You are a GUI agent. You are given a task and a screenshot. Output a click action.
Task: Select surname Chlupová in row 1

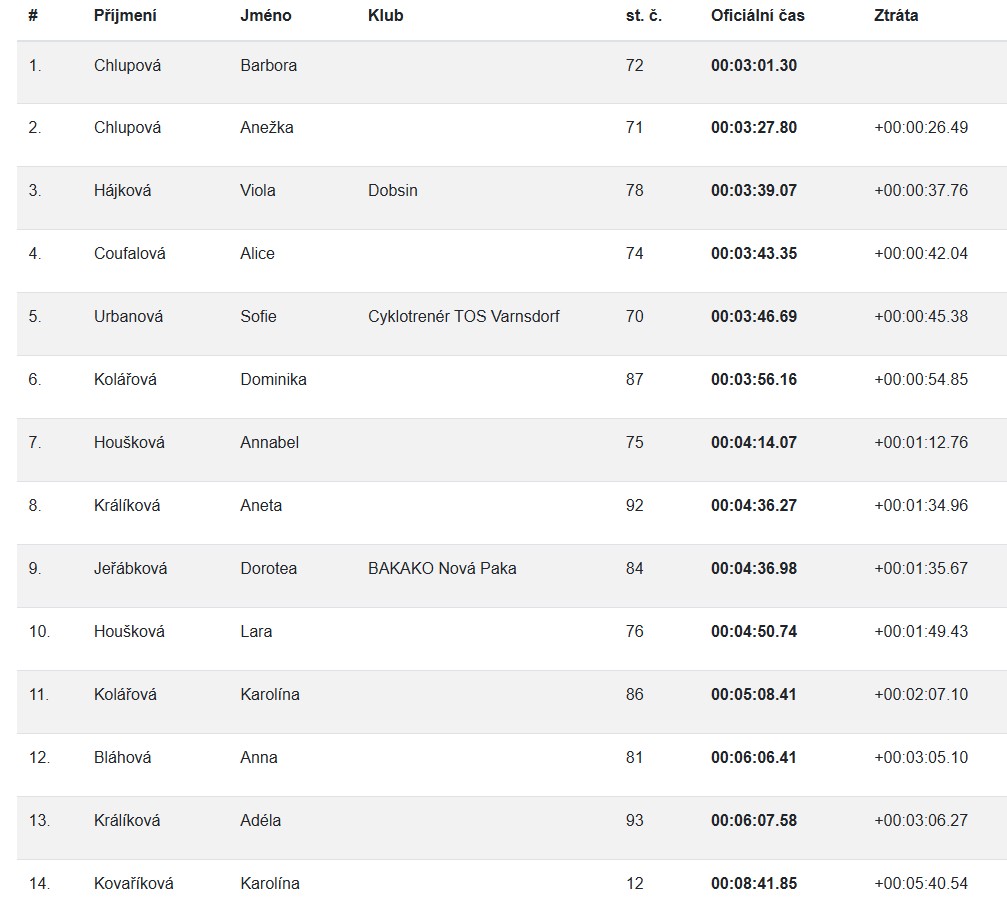[x=127, y=66]
